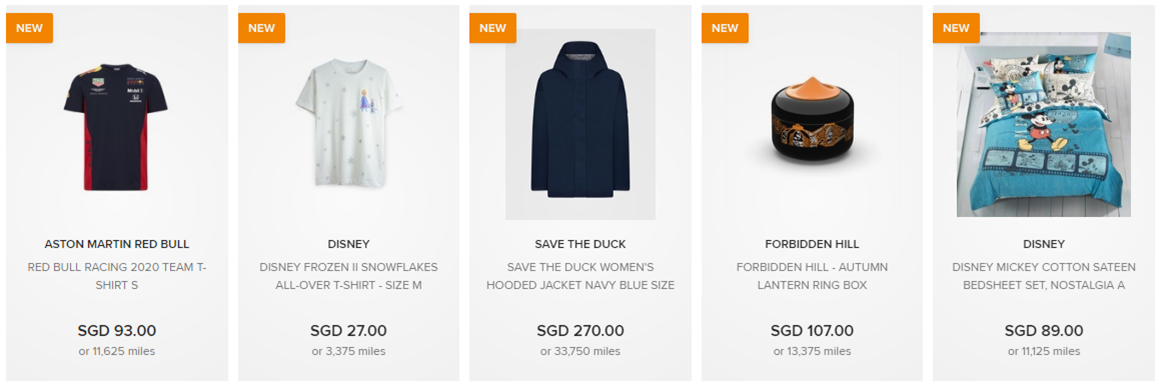Viewport: 1166px width, 388px height.
Task: Select the SGD 270.00 price text
Action: point(580,331)
